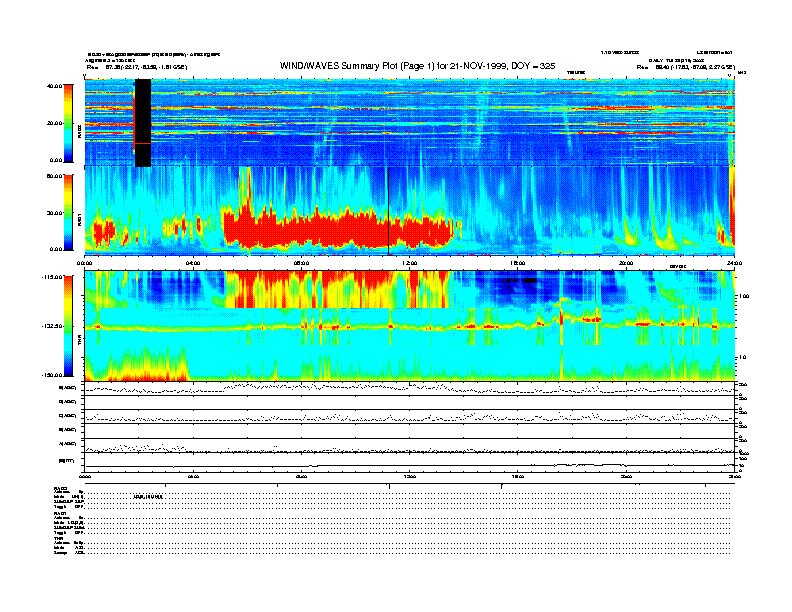This screenshot has height=612, width=792.
Task: Click the 20.00 label on RAD2 color bar
Action: coord(54,123)
